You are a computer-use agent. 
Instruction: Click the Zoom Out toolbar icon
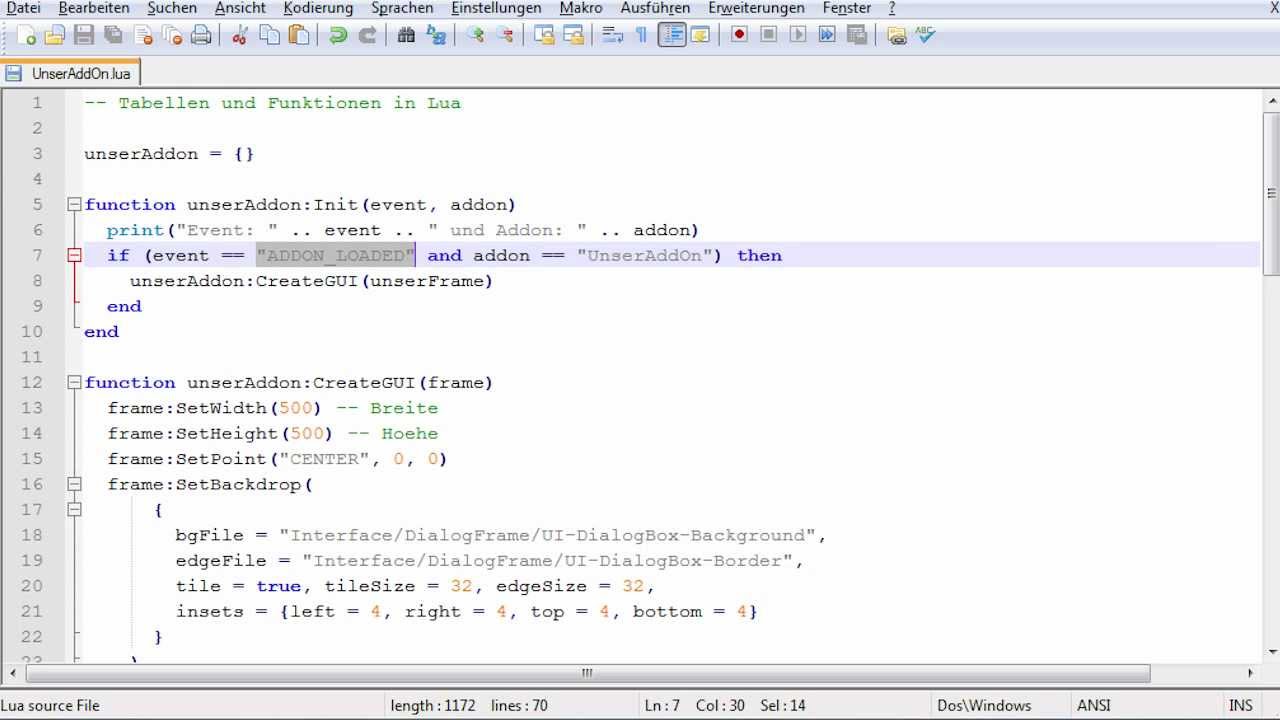(504, 35)
